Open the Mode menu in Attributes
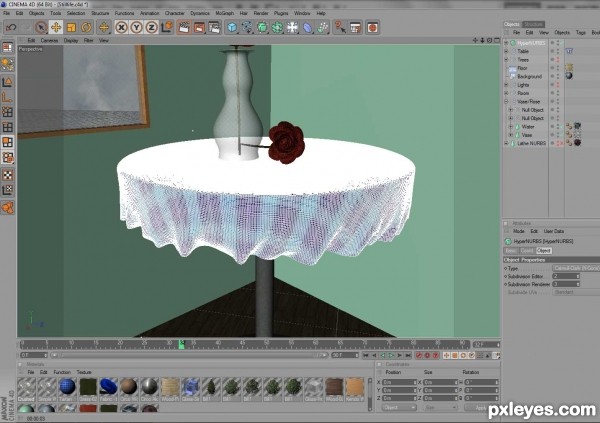This screenshot has height=423, width=600. (518, 231)
